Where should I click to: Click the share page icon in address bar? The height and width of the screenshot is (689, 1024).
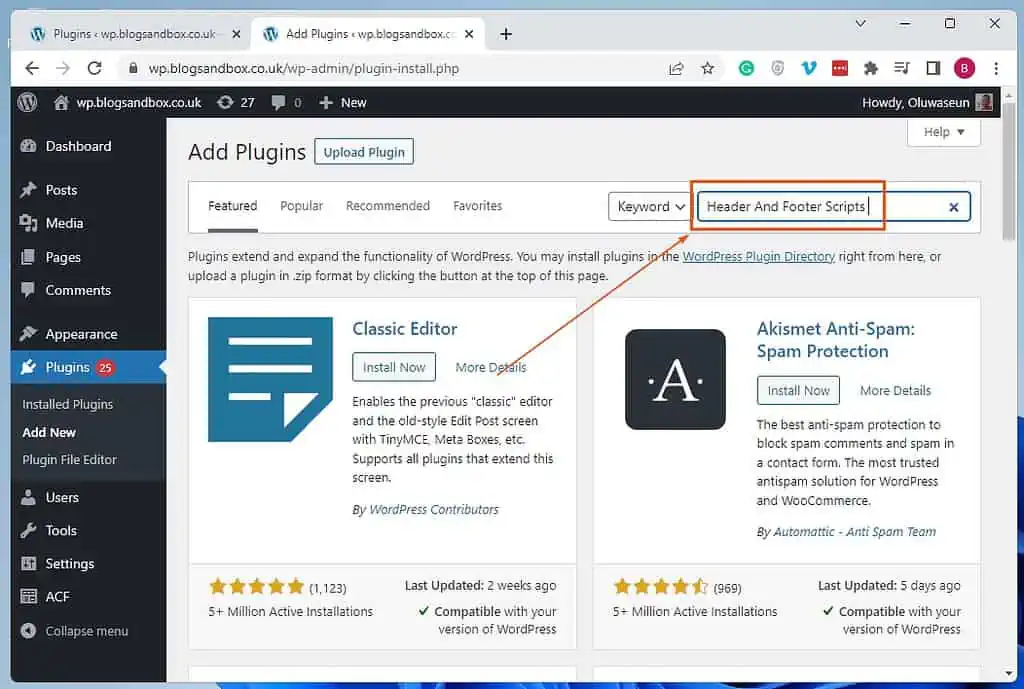click(x=676, y=68)
